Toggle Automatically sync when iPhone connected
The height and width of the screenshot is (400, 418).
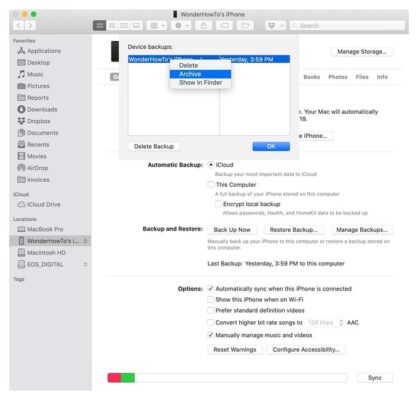(211, 289)
